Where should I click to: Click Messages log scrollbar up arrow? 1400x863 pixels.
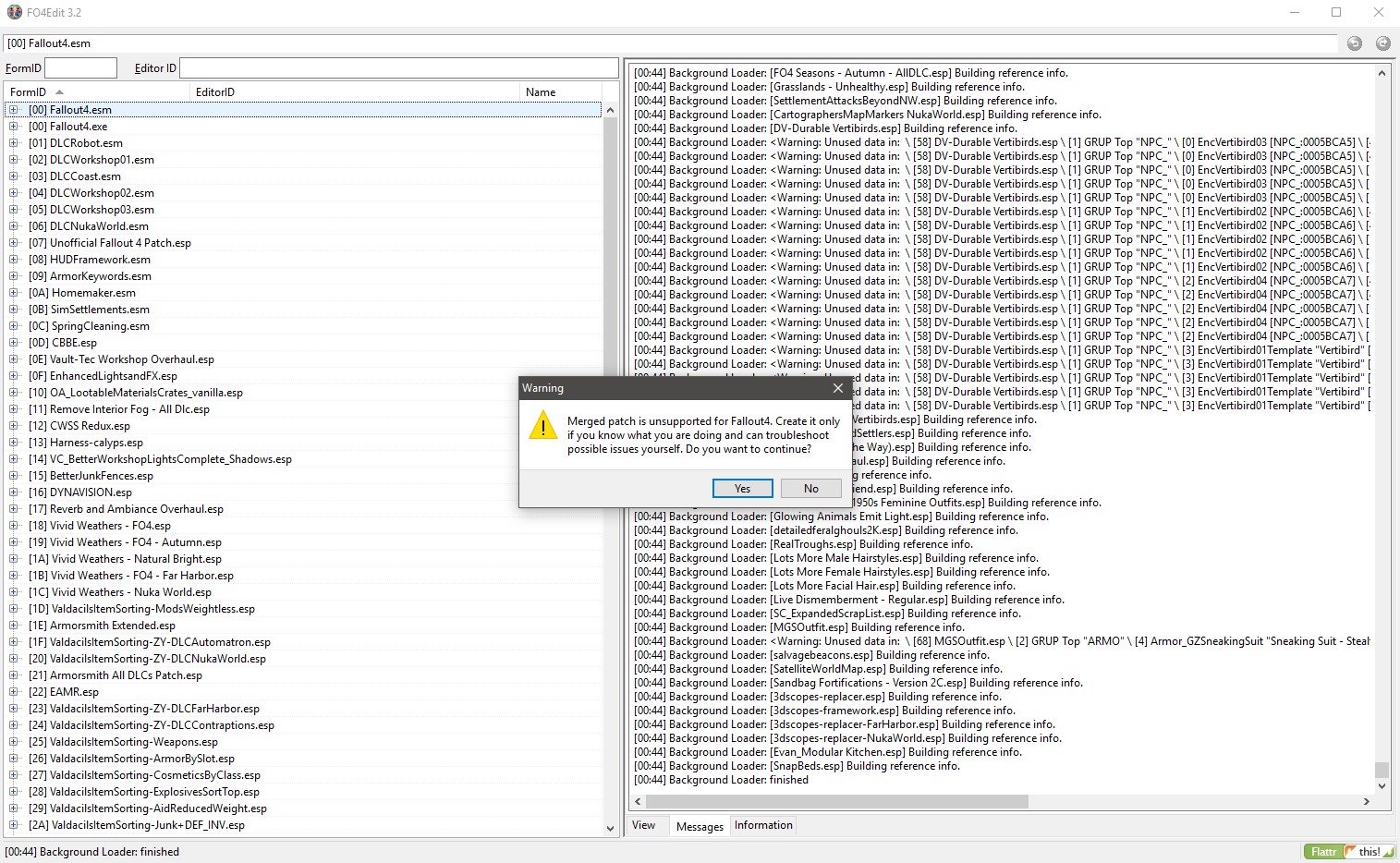1382,72
